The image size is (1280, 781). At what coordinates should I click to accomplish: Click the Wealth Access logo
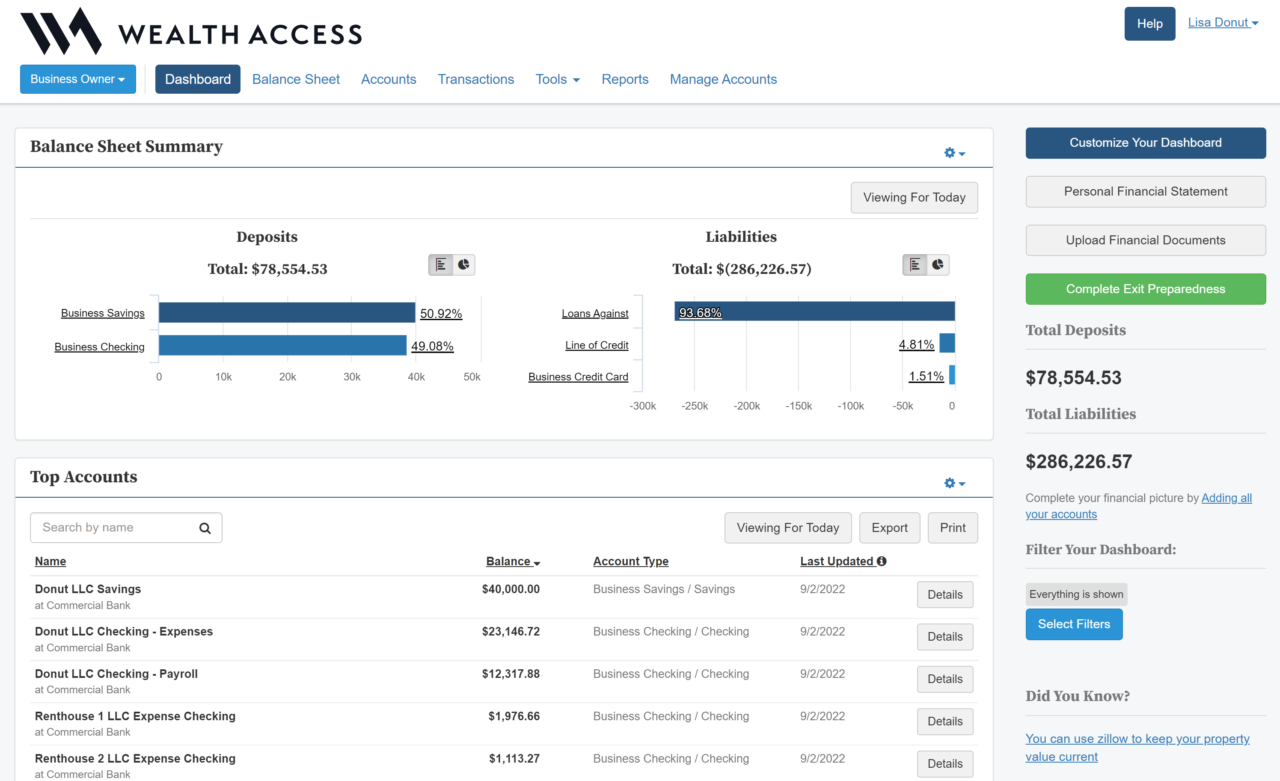(x=191, y=32)
